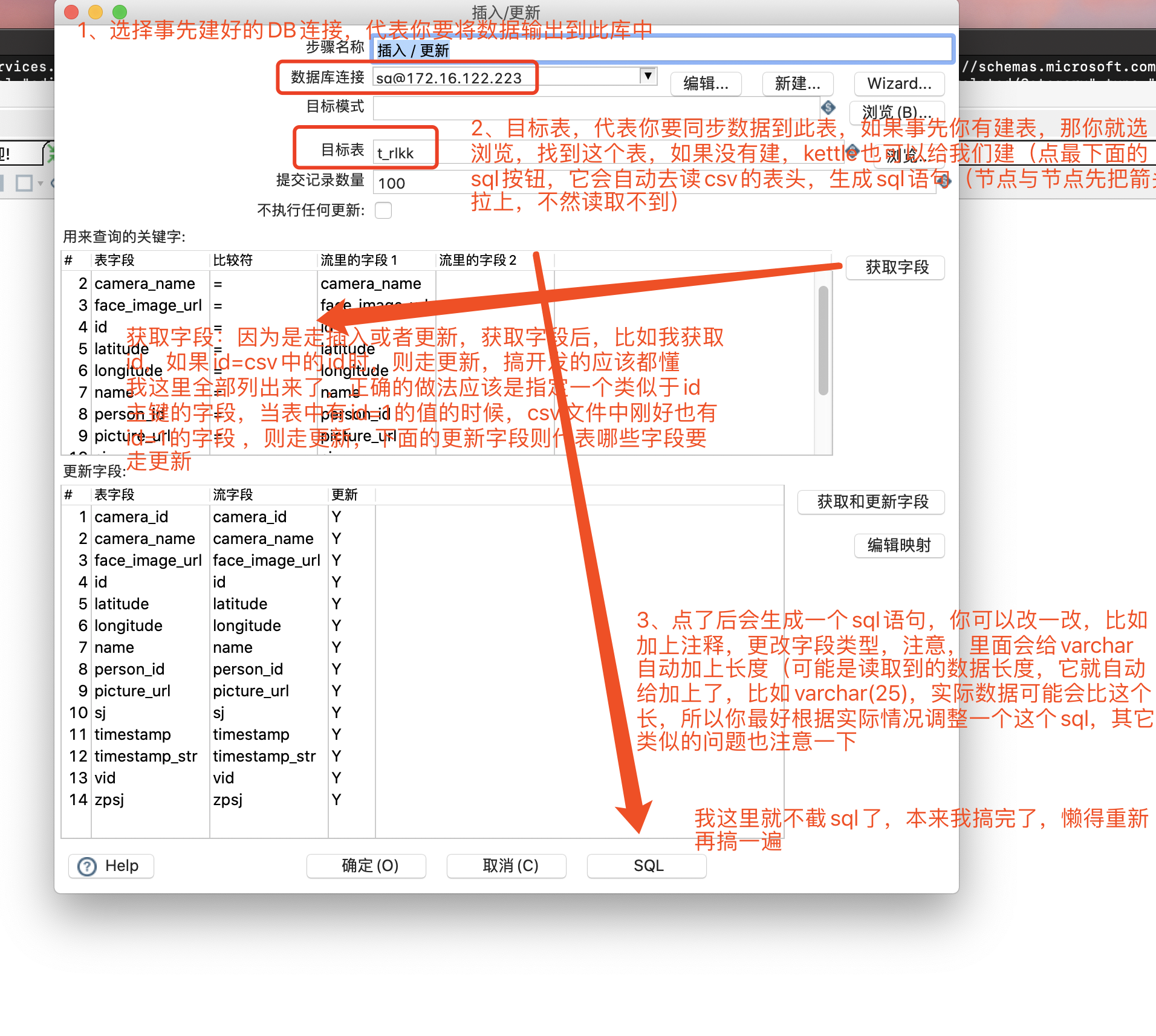1156x1036 pixels.
Task: Toggle the update flag Y on camera_id row
Action: (336, 517)
